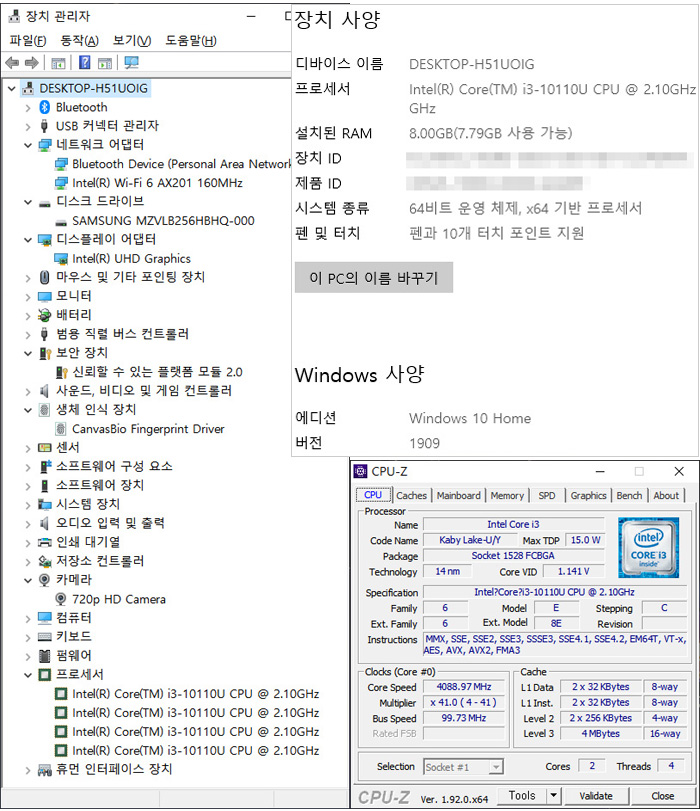Click the Code Name Kaby Lake-U/Y value
700x811 pixels.
coord(470,540)
